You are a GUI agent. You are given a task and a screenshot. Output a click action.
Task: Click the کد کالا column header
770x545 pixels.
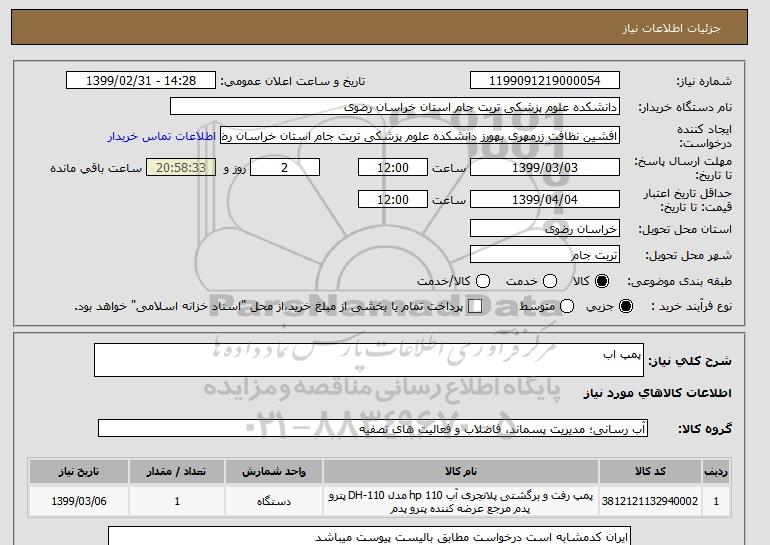pos(650,471)
